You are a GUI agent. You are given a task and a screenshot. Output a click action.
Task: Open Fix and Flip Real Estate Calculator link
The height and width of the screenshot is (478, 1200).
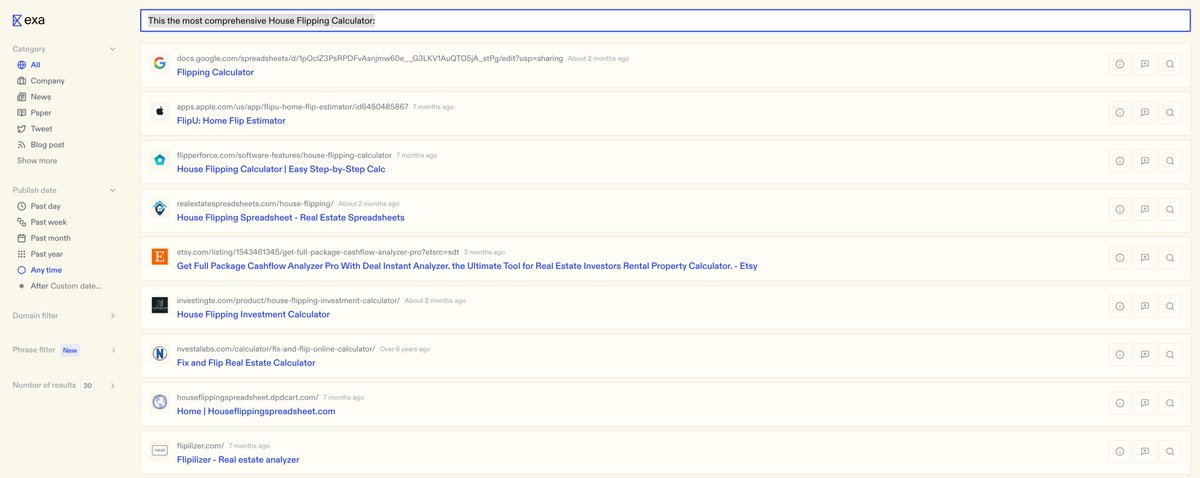point(246,363)
